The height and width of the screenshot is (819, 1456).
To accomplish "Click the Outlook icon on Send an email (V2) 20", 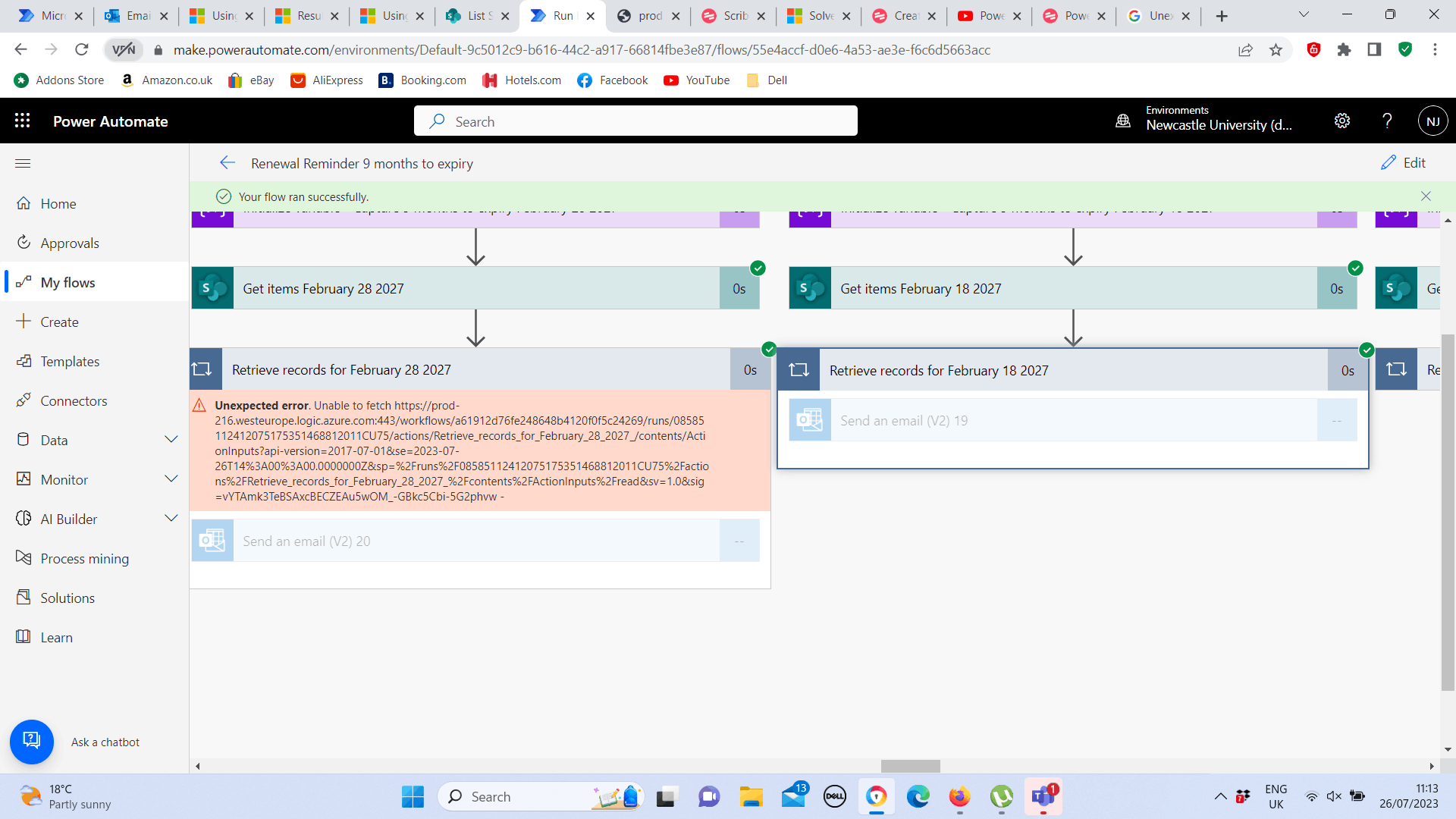I will [x=212, y=541].
